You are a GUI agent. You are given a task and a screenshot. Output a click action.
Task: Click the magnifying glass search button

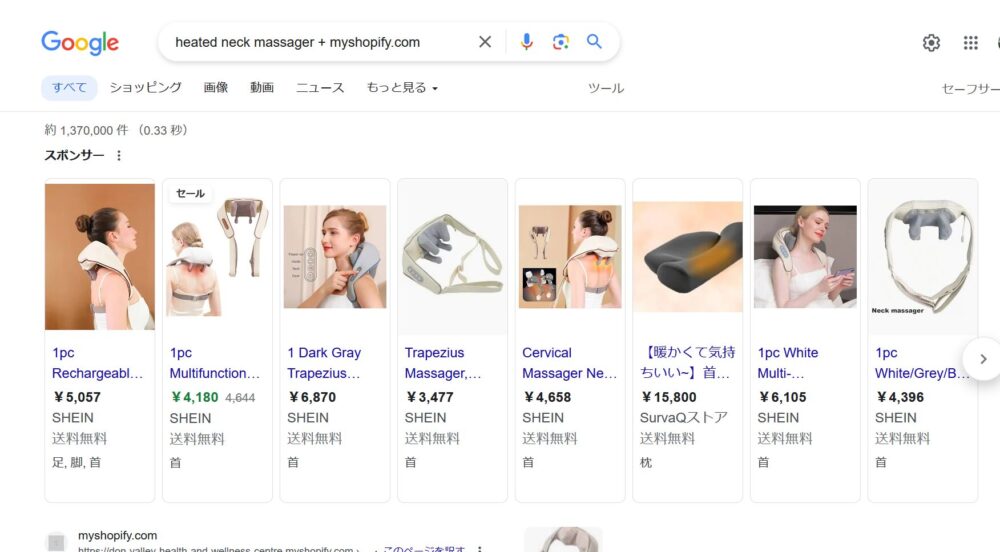click(x=595, y=42)
